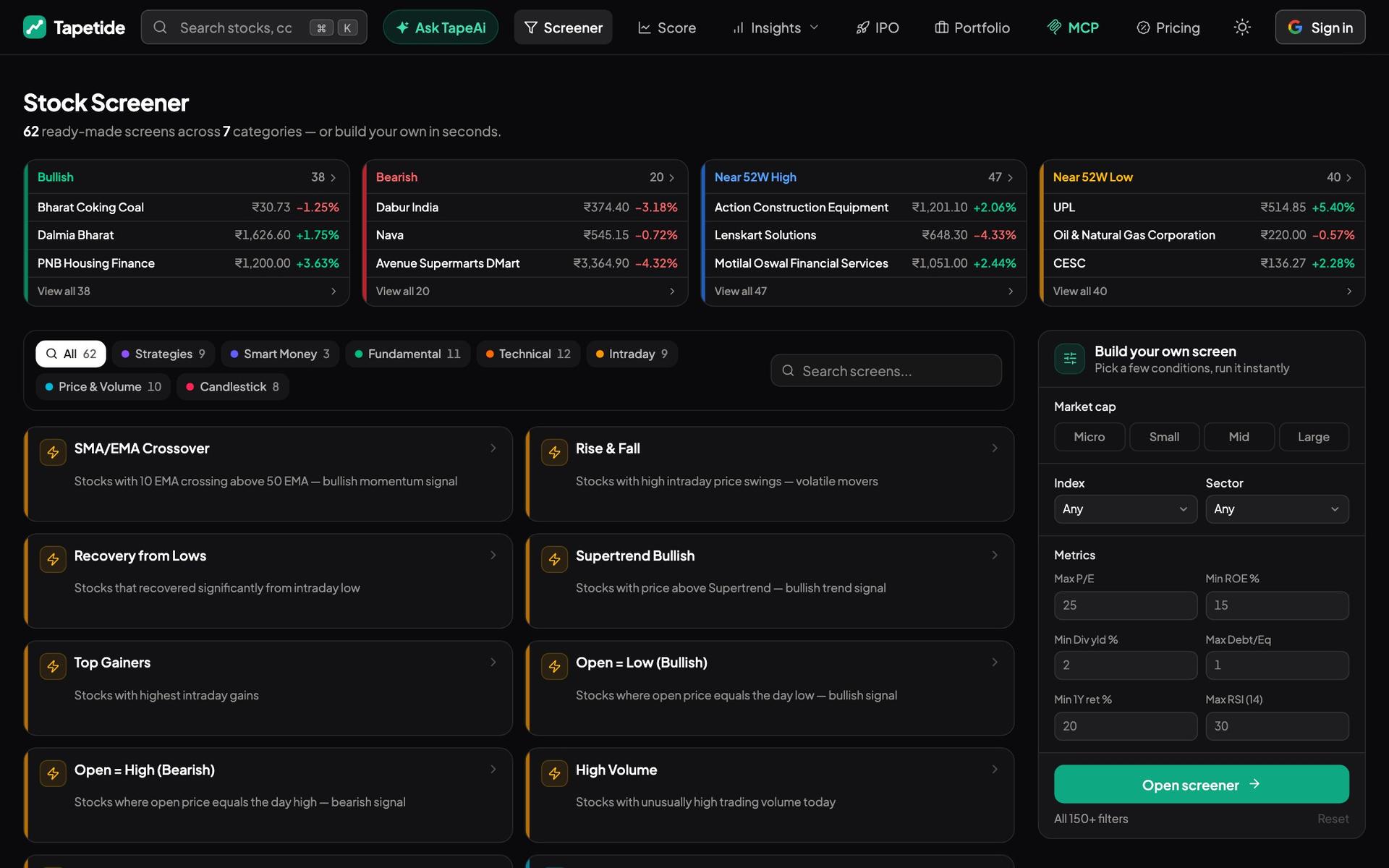Toggle the Large market cap option

point(1314,437)
